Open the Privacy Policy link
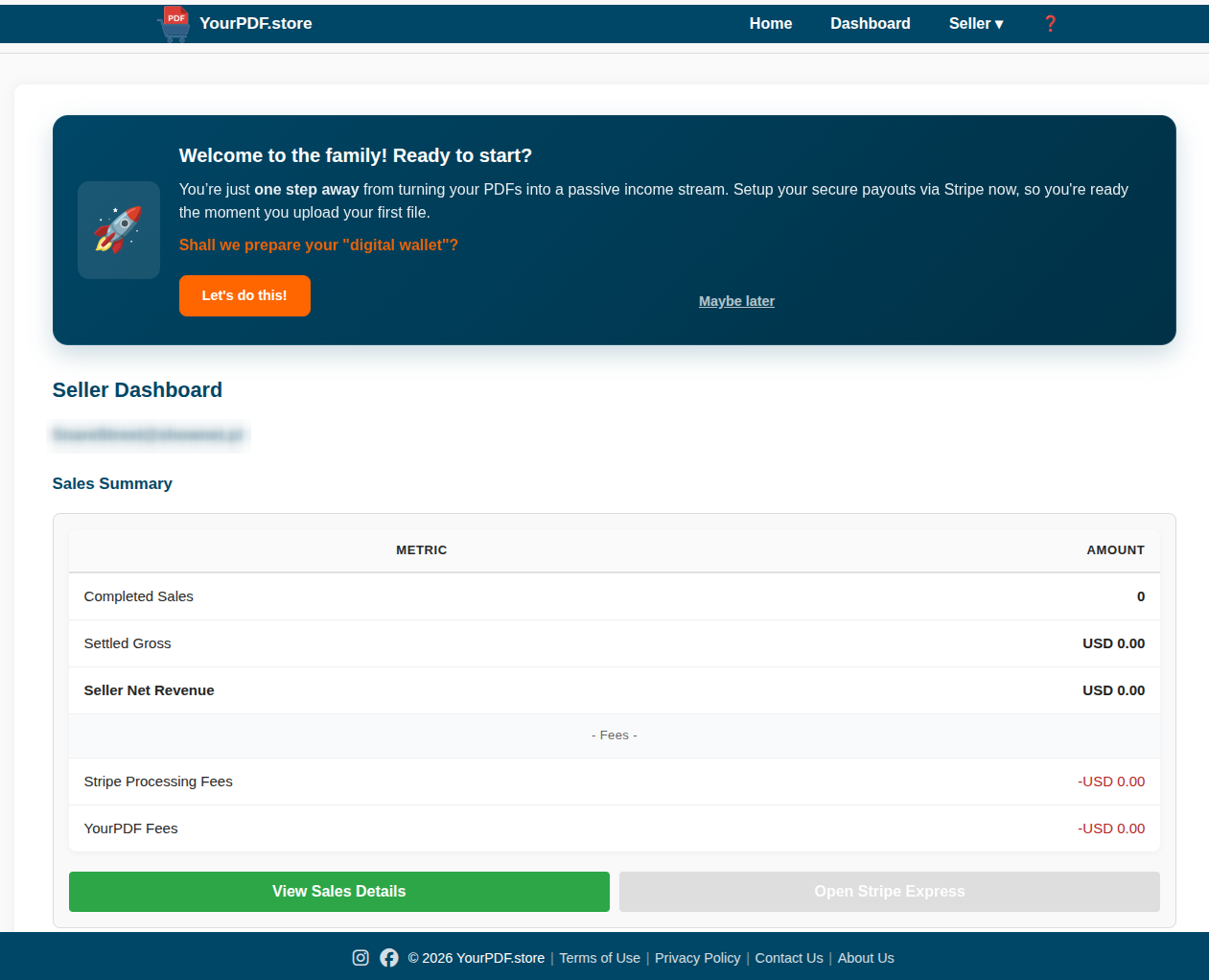Image resolution: width=1209 pixels, height=980 pixels. click(x=698, y=958)
